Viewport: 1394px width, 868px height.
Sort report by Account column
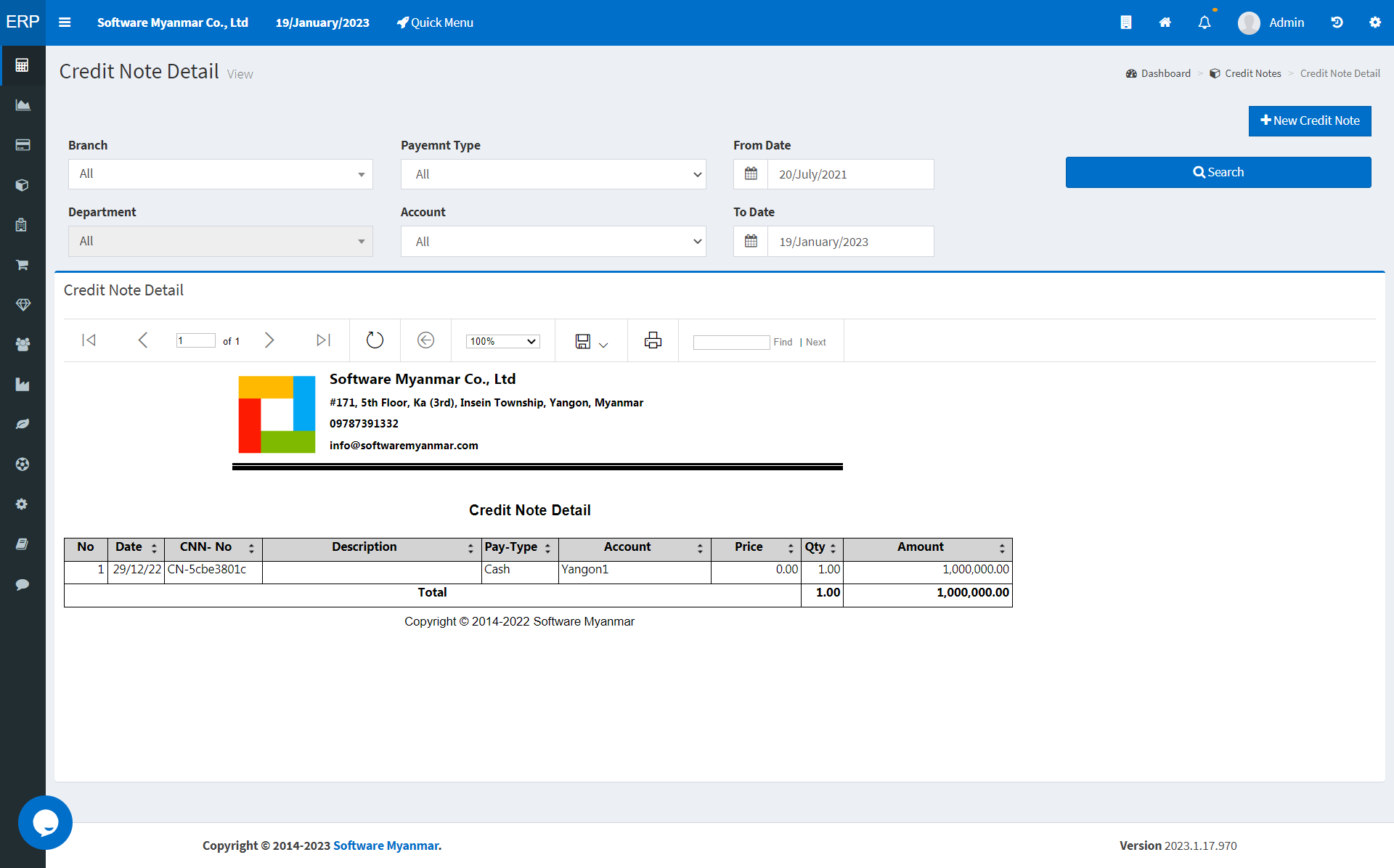click(x=700, y=548)
